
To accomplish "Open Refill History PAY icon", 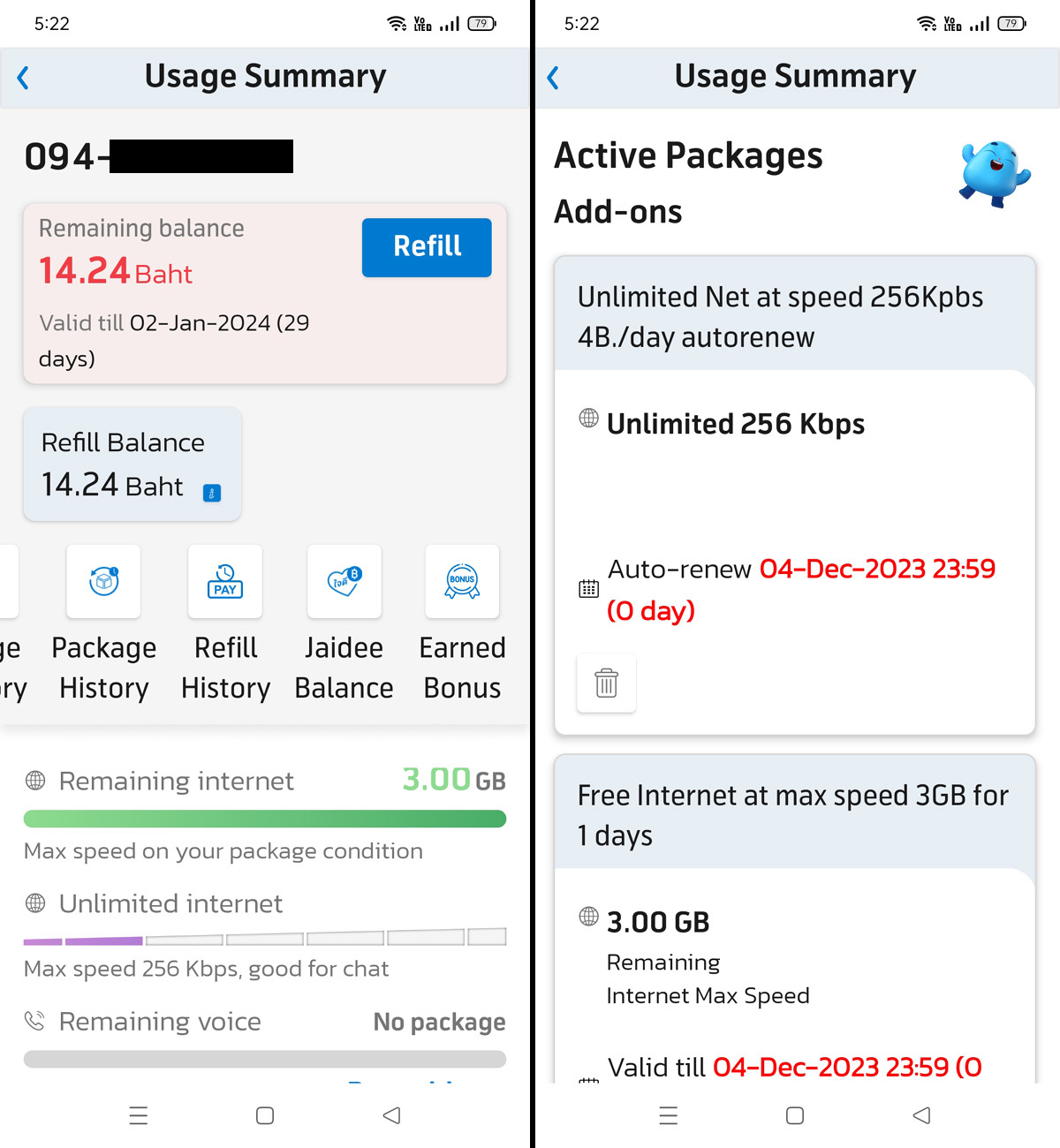I will [x=225, y=581].
